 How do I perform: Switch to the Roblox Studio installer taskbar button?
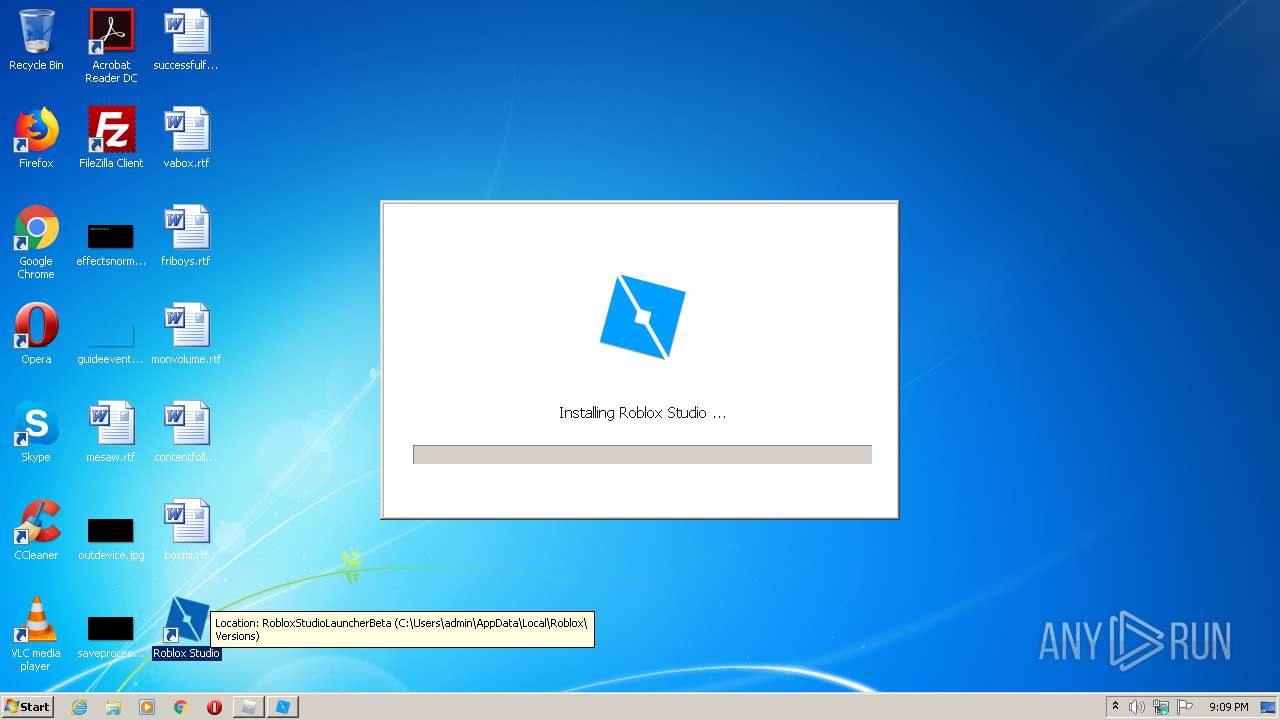pos(282,707)
